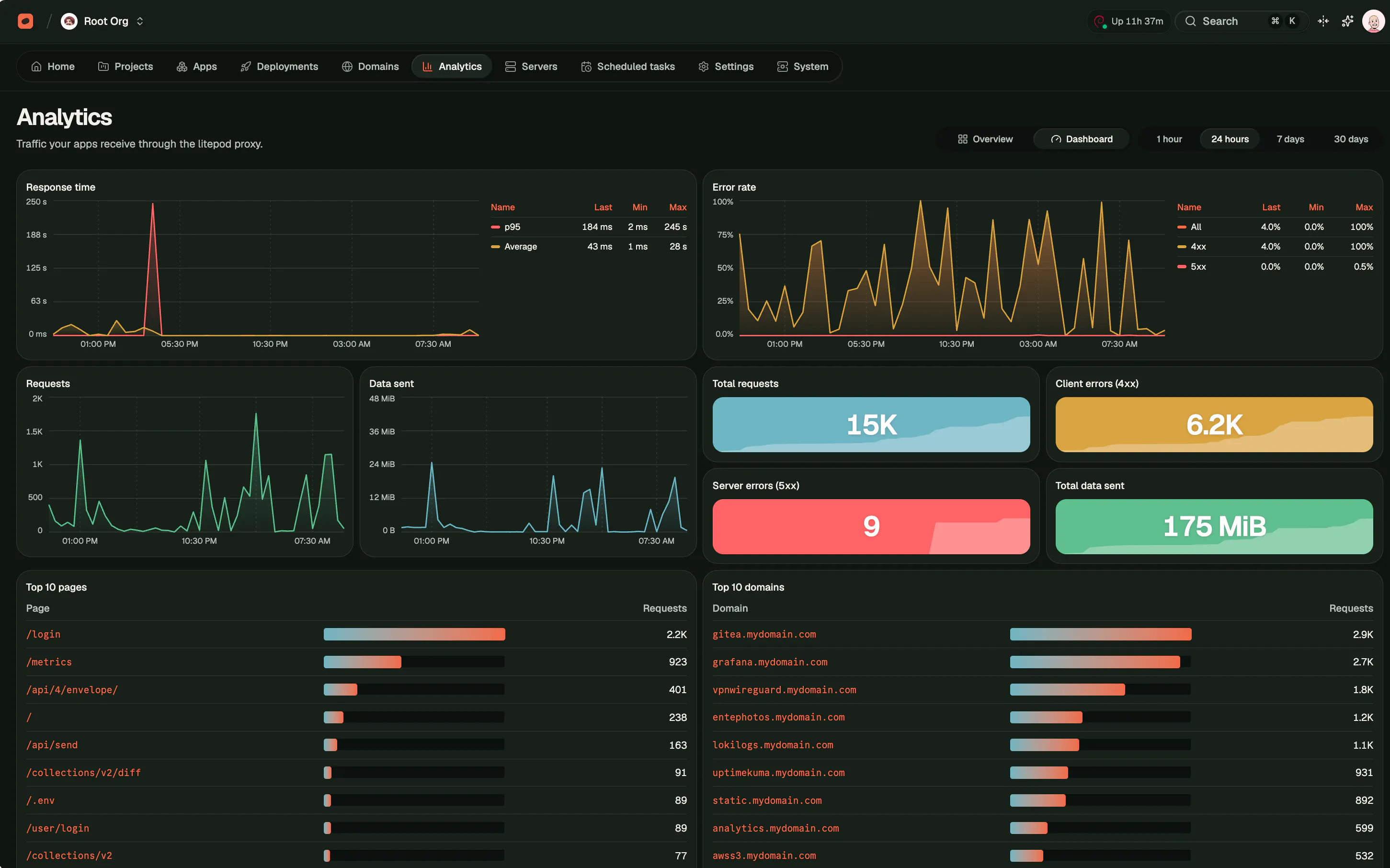The height and width of the screenshot is (868, 1390).
Task: Click the /metrics page row
Action: 356,662
